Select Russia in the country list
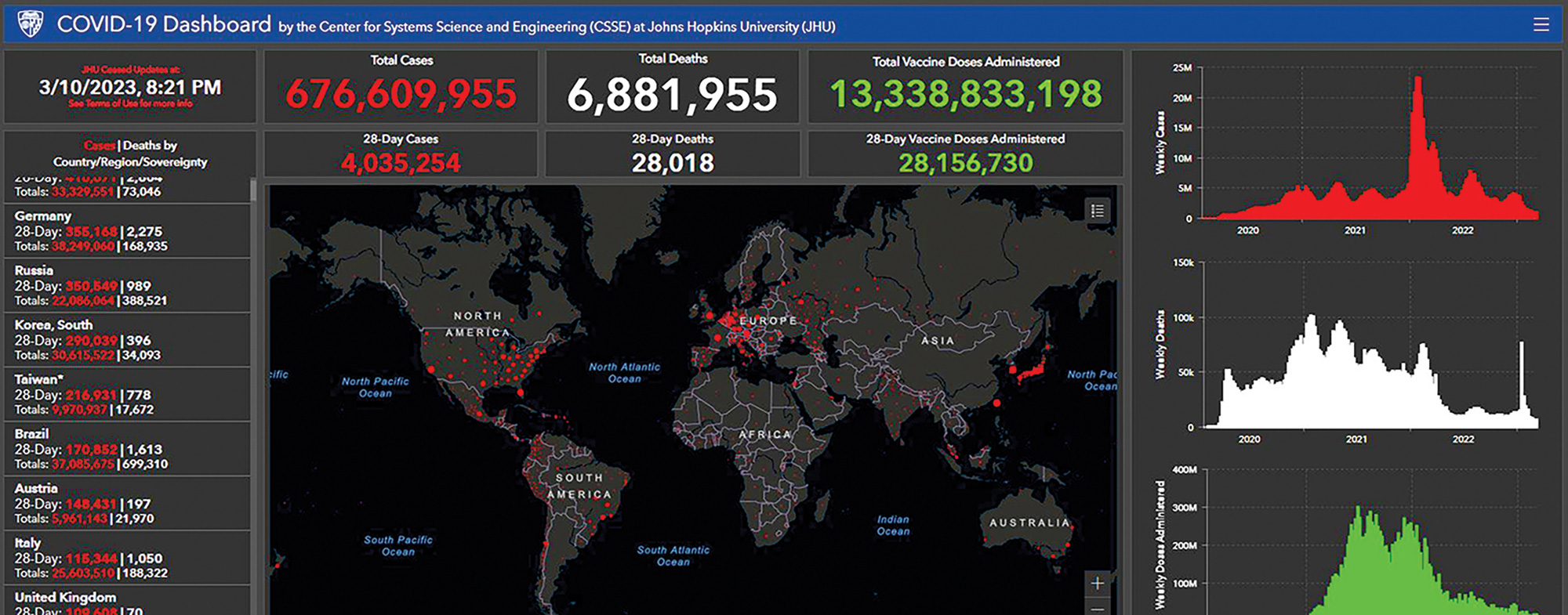The height and width of the screenshot is (615, 1568). click(x=34, y=270)
